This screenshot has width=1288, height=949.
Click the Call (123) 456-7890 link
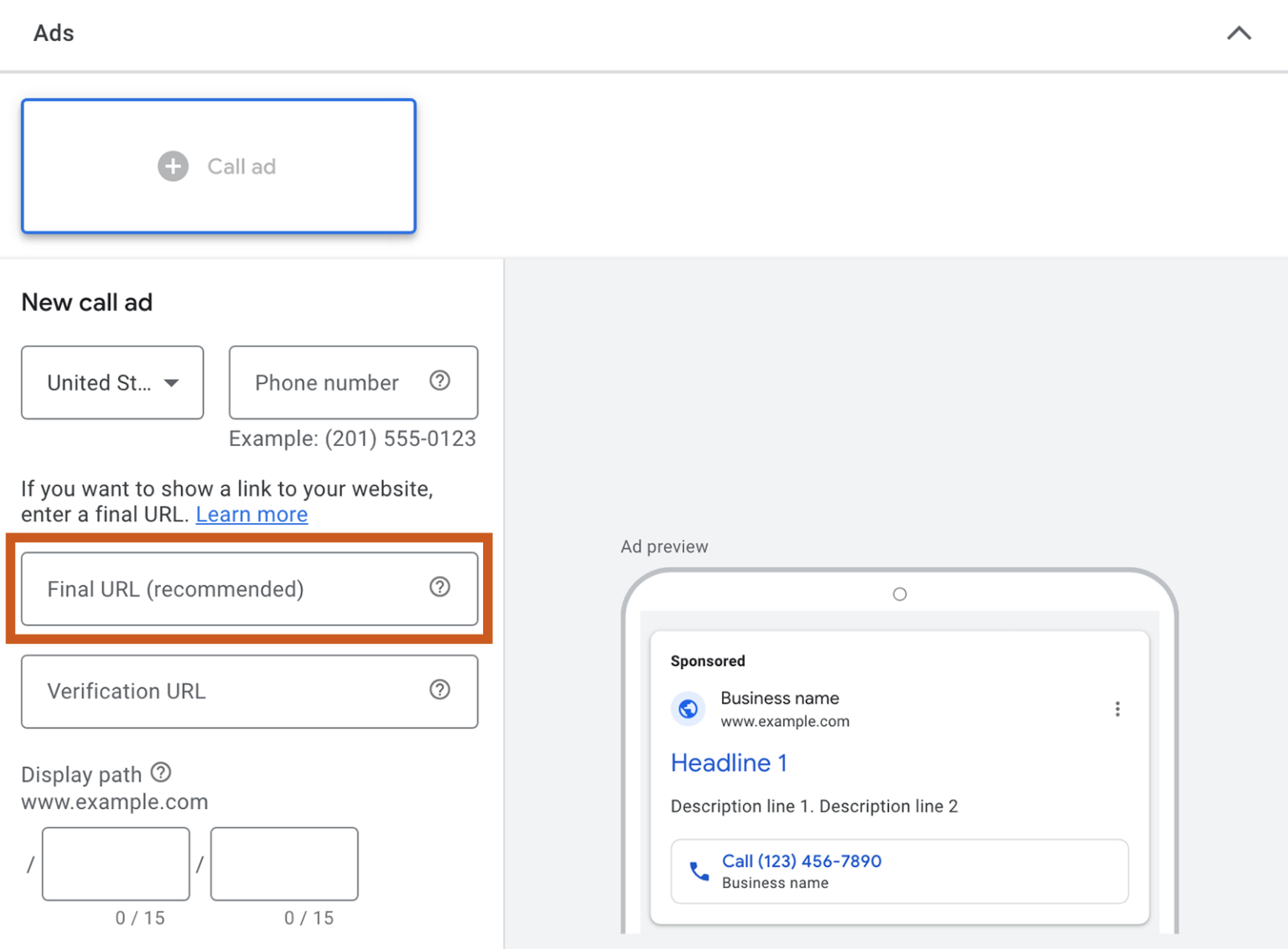[801, 861]
